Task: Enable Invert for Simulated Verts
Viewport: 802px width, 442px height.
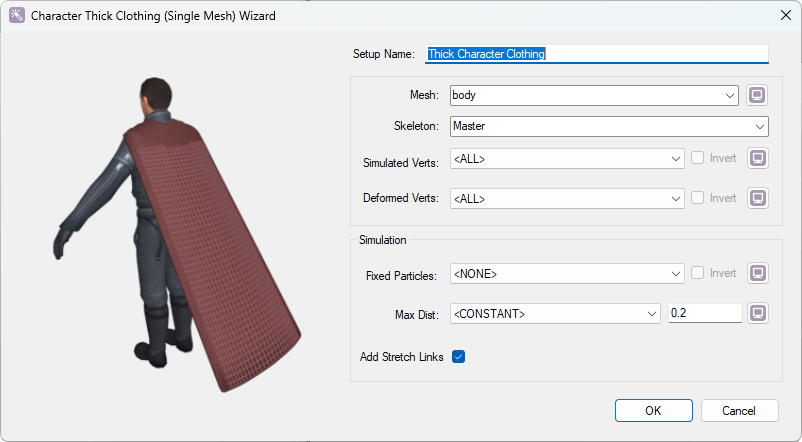Action: 698,158
